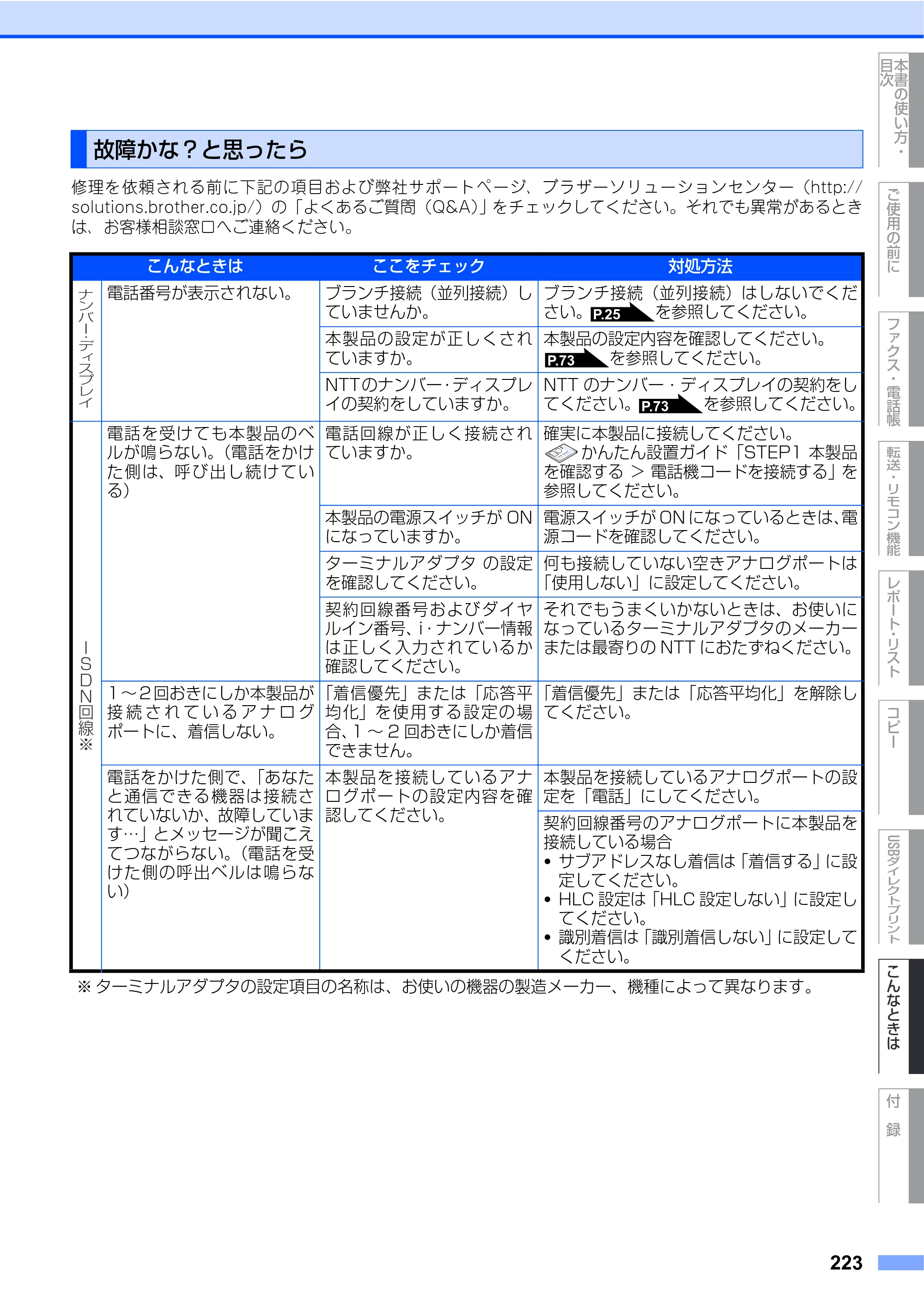The height and width of the screenshot is (1306, 924).
Task: Click the ISDN回線※ row category label
Action: click(86, 696)
